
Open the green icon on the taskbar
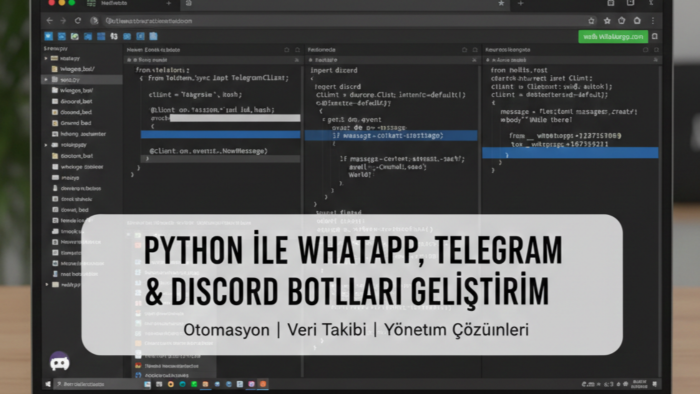pyautogui.click(x=194, y=384)
